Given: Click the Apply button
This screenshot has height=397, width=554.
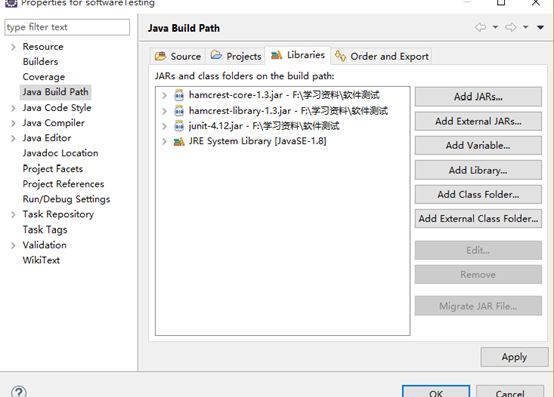Looking at the screenshot, I should [514, 357].
